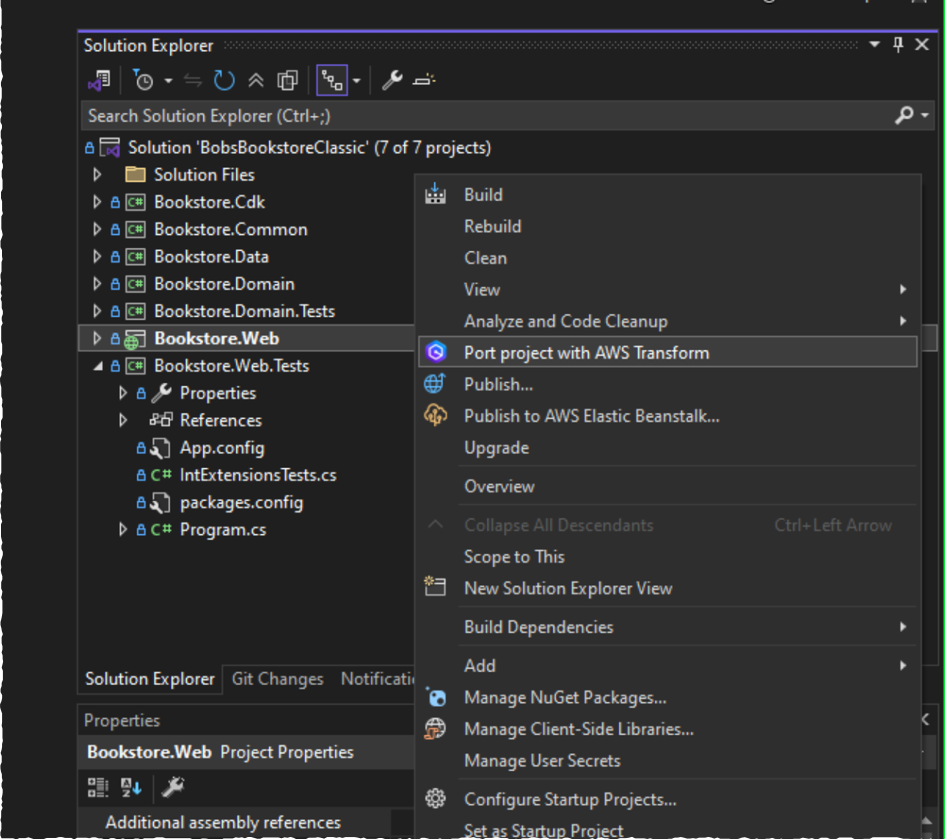
Task: Open the Pending Changes Filter dropdown arrow
Action: [x=168, y=81]
